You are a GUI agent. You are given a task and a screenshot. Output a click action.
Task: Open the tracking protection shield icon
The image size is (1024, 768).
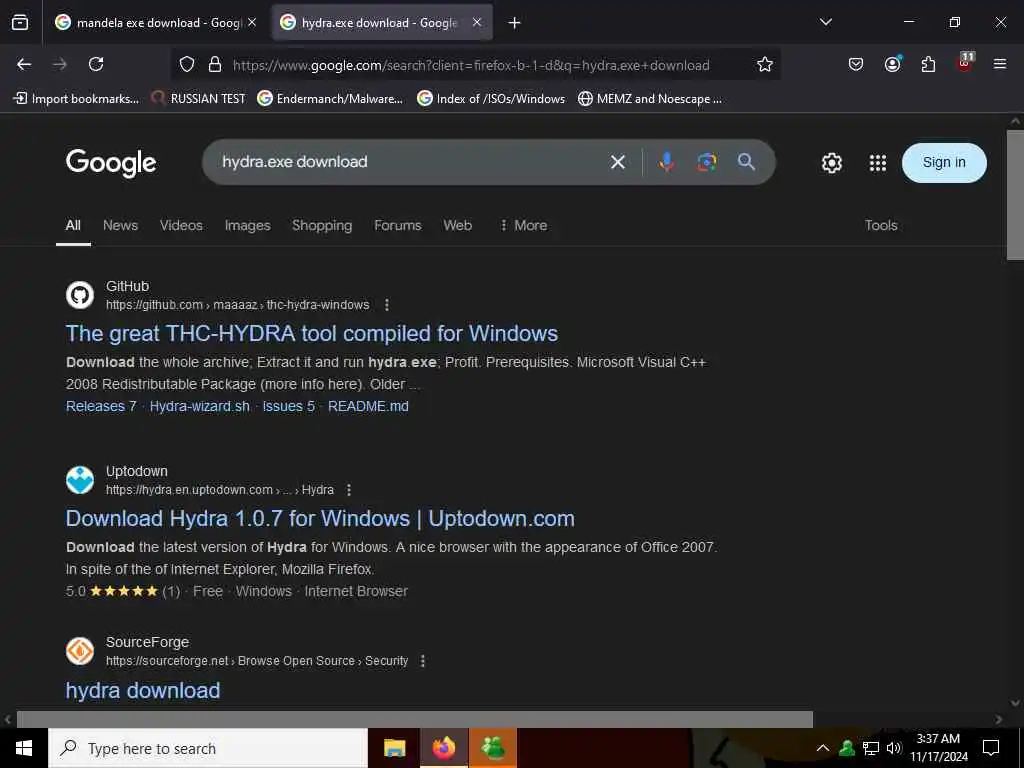click(187, 65)
